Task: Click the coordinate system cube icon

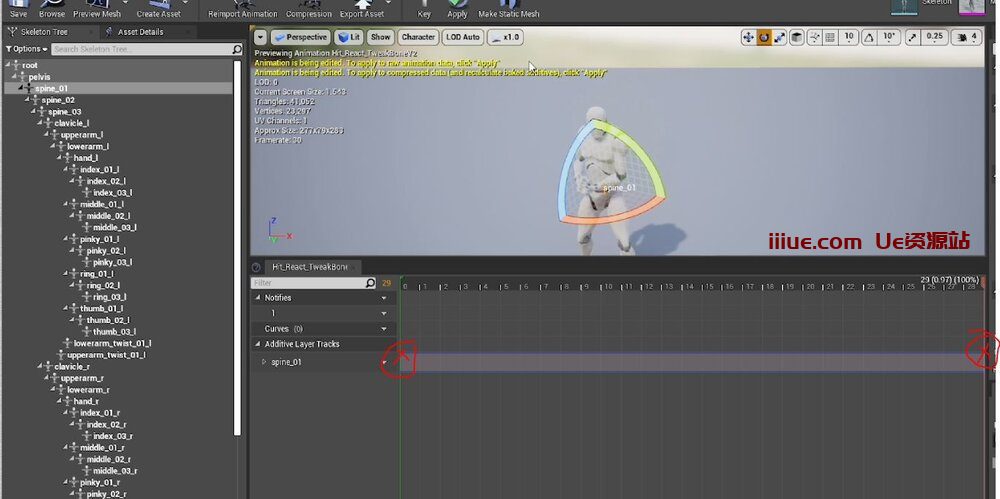Action: pyautogui.click(x=797, y=37)
